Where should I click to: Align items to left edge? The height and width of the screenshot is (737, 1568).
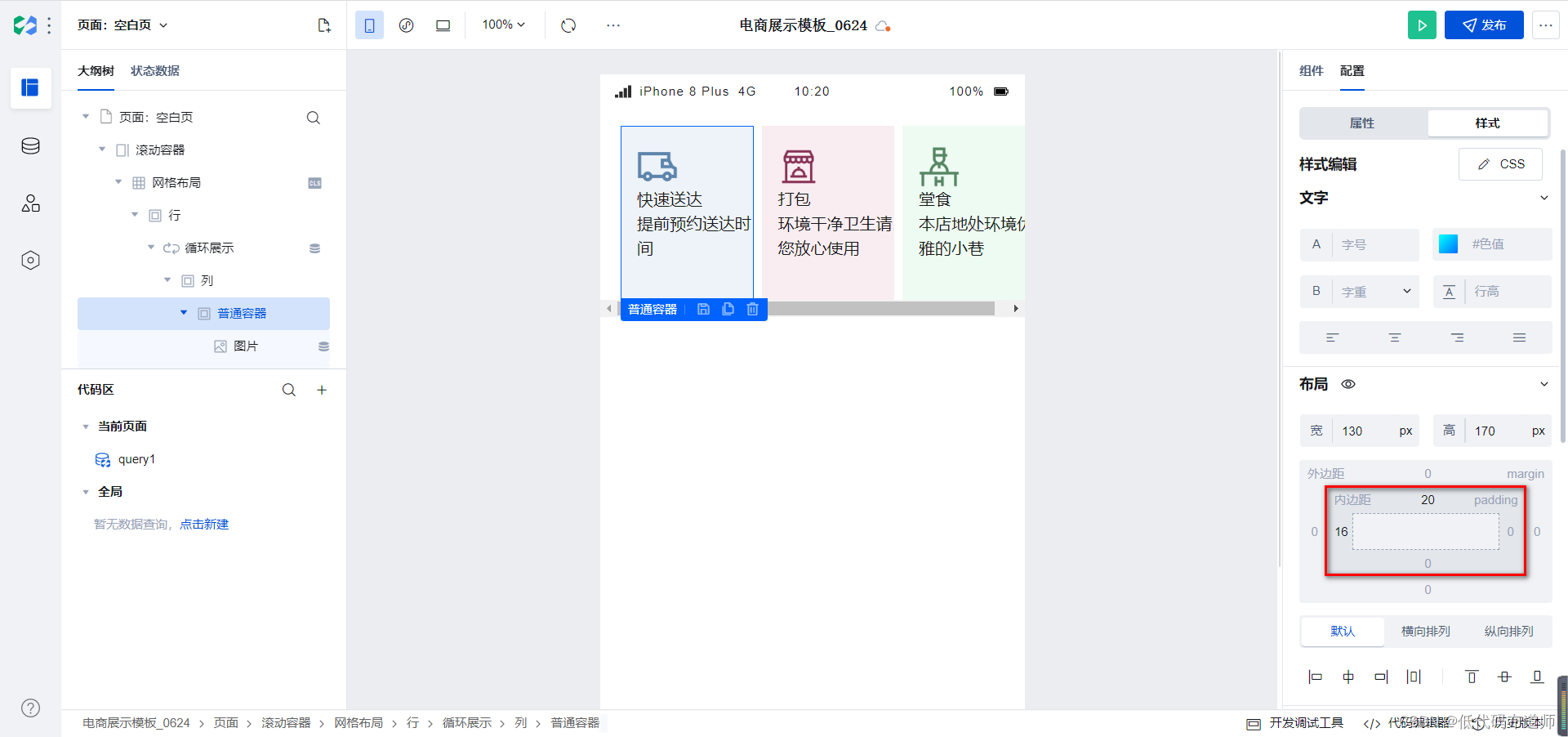(x=1315, y=677)
